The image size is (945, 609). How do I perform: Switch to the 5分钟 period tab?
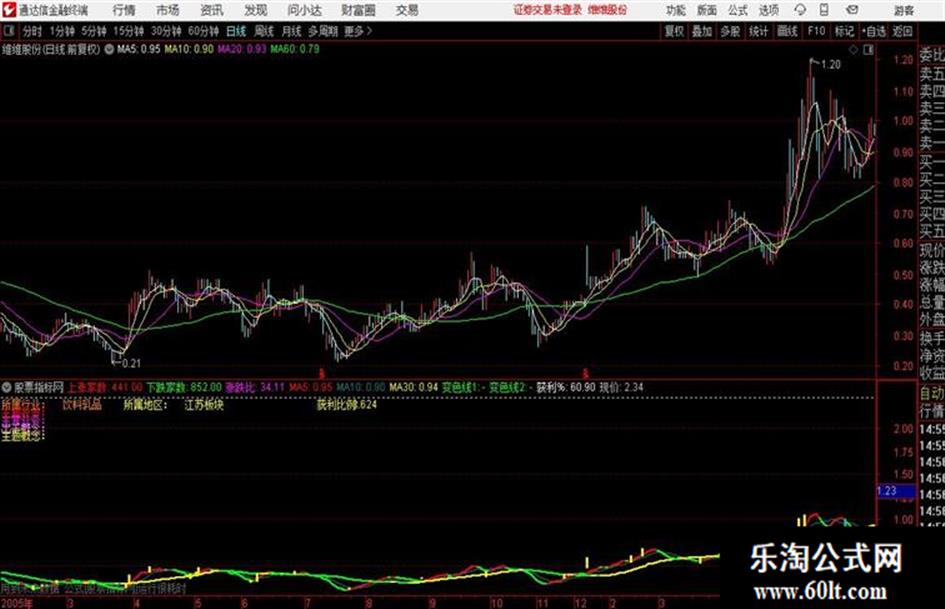[x=93, y=31]
